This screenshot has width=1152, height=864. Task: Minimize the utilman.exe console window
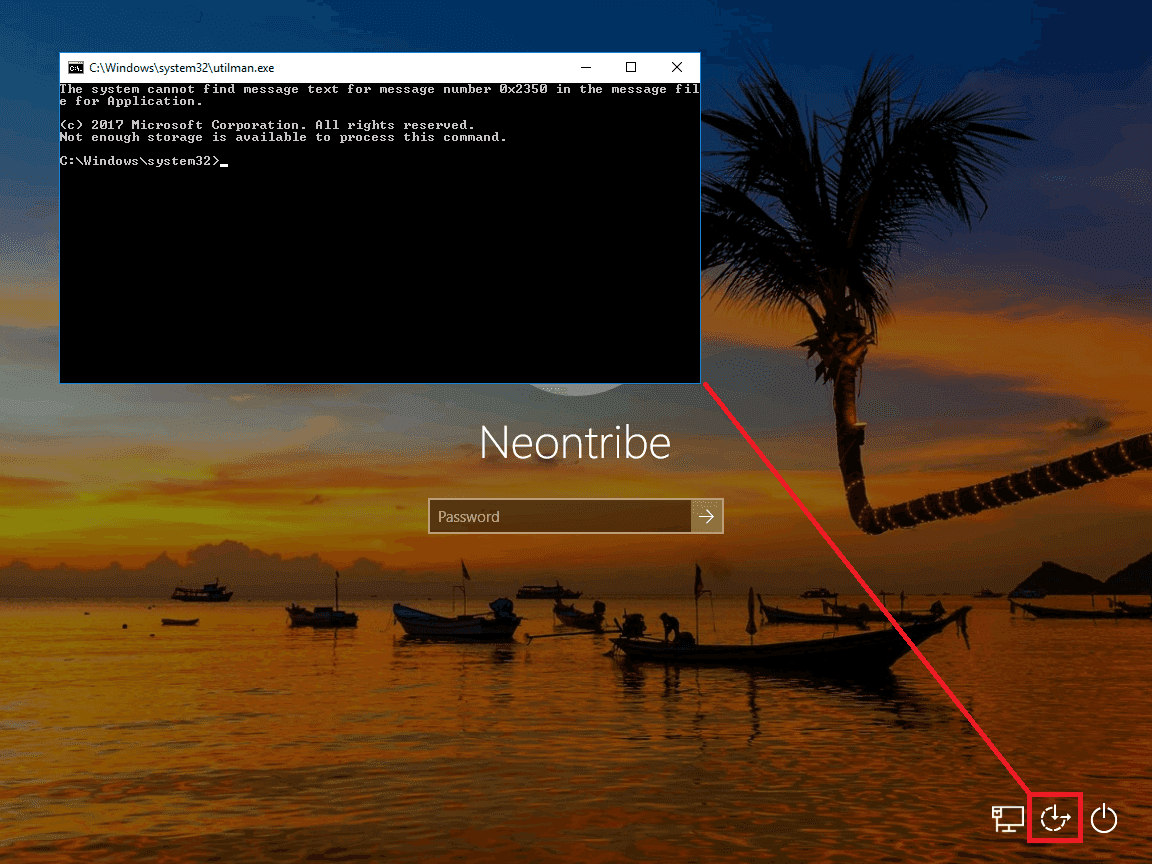click(585, 68)
